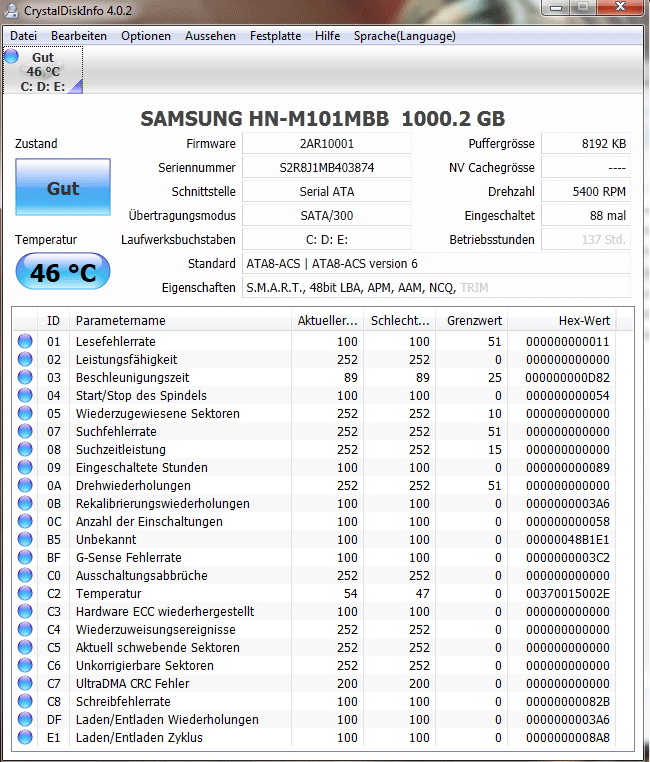Click the Eigenschaften features field

[436, 287]
